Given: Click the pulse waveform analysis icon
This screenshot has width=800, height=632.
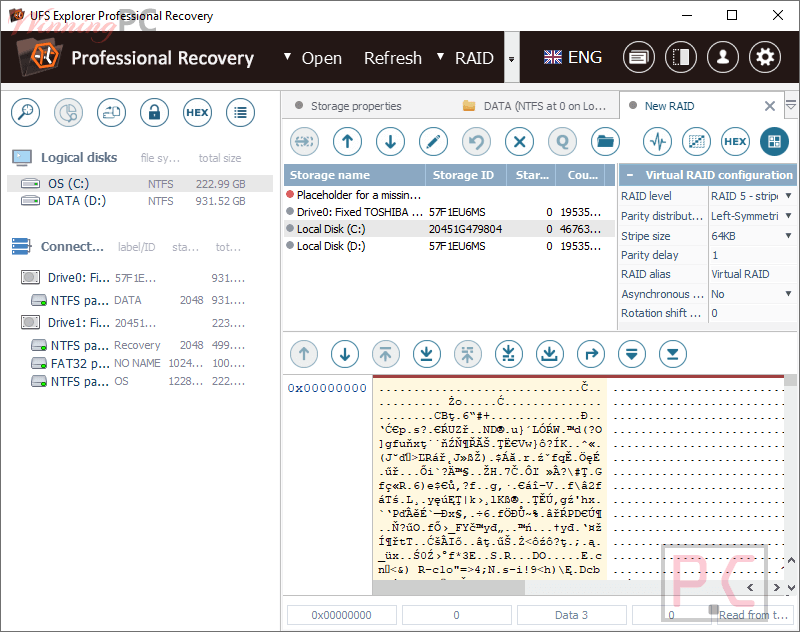Looking at the screenshot, I should point(658,141).
